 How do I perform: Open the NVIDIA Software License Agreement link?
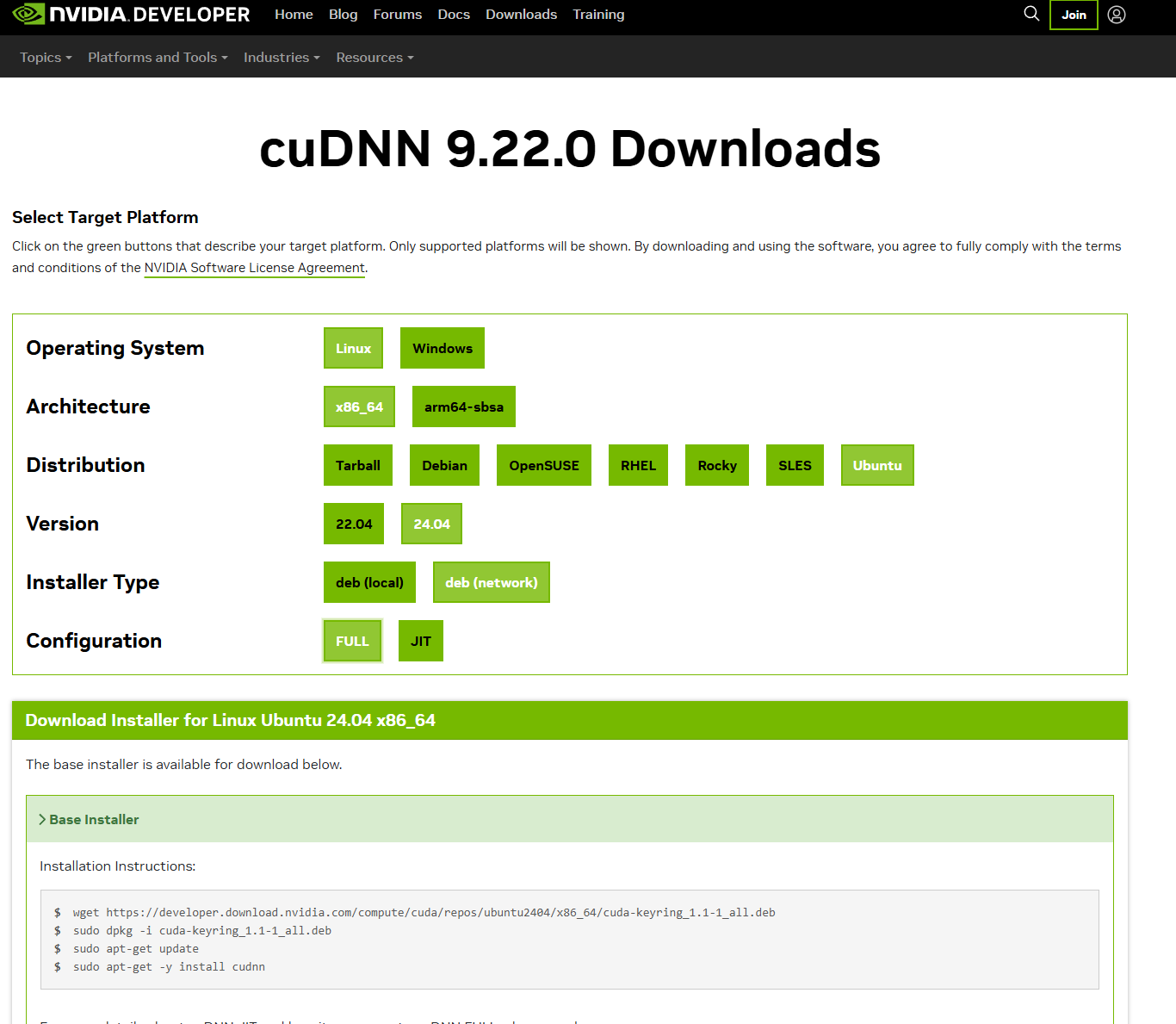click(x=255, y=268)
